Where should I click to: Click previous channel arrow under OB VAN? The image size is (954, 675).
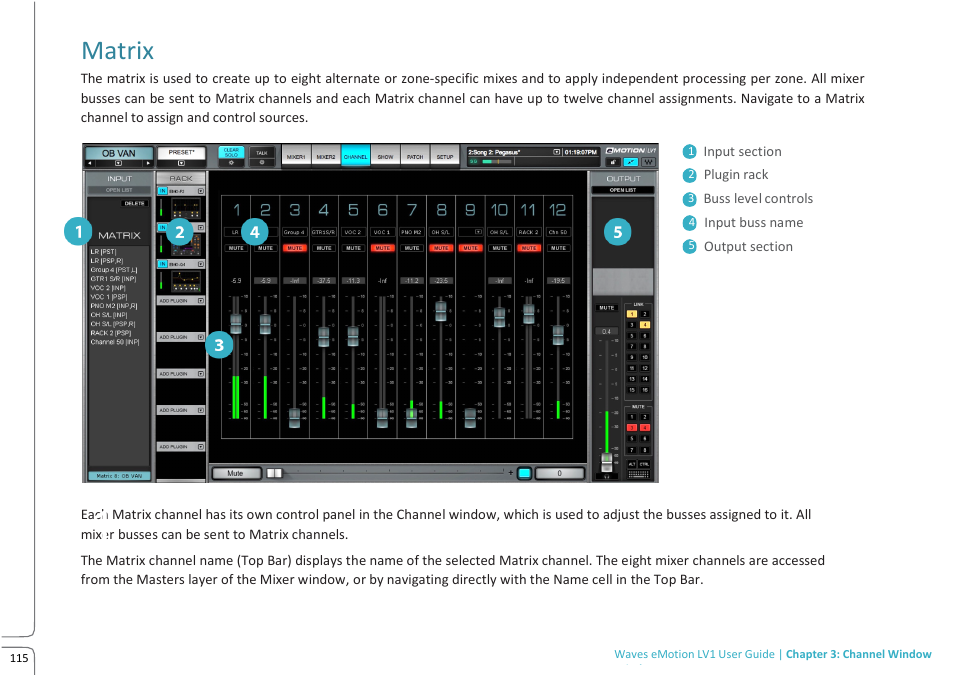[x=90, y=163]
